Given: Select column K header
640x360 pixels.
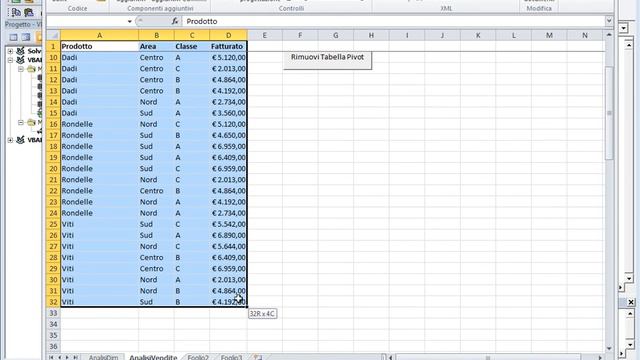Looking at the screenshot, I should 478,36.
